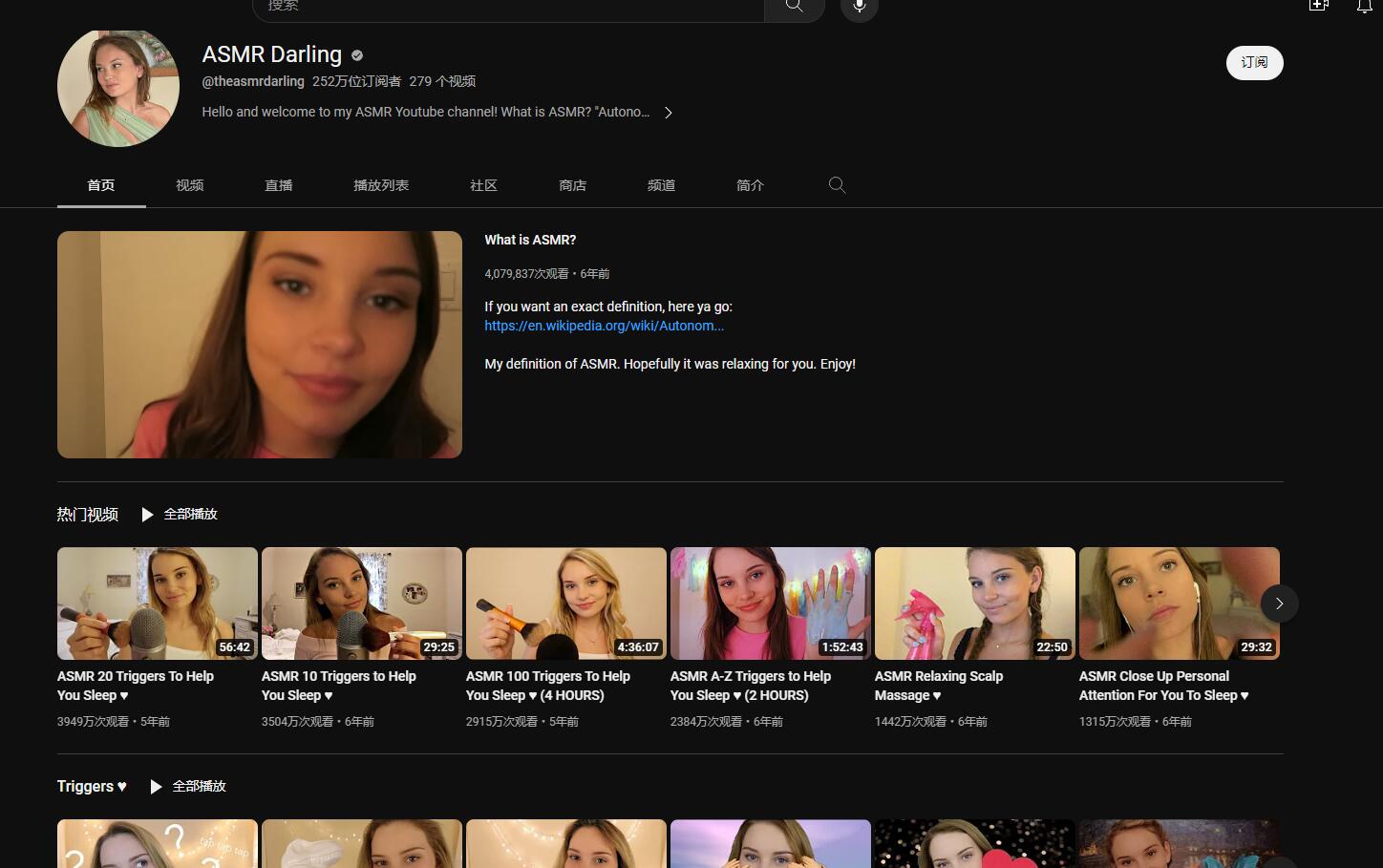Open the channel search magnifier in tab bar
The image size is (1383, 868).
point(837,185)
